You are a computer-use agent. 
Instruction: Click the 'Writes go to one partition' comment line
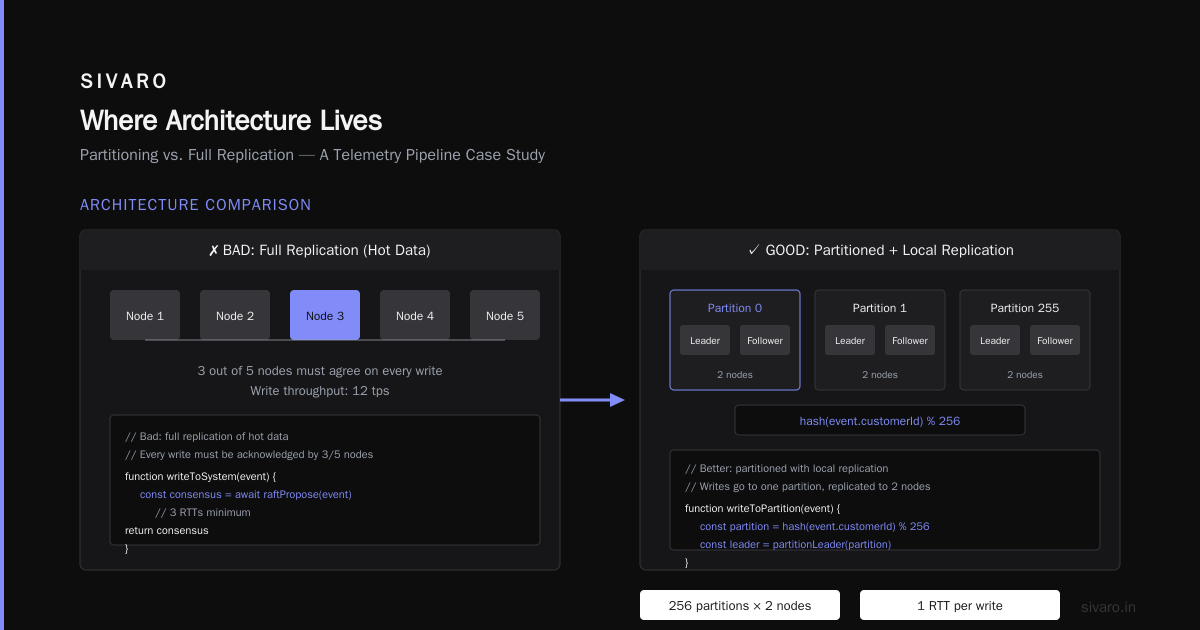(808, 486)
